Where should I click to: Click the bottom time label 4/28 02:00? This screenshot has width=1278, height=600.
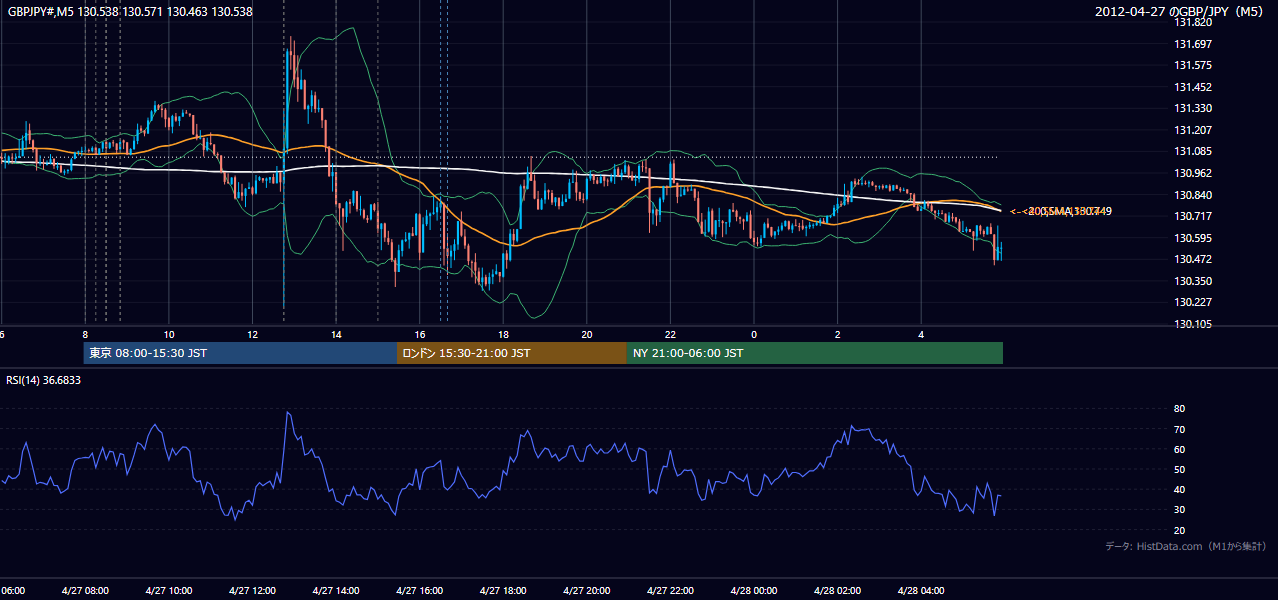(x=837, y=591)
